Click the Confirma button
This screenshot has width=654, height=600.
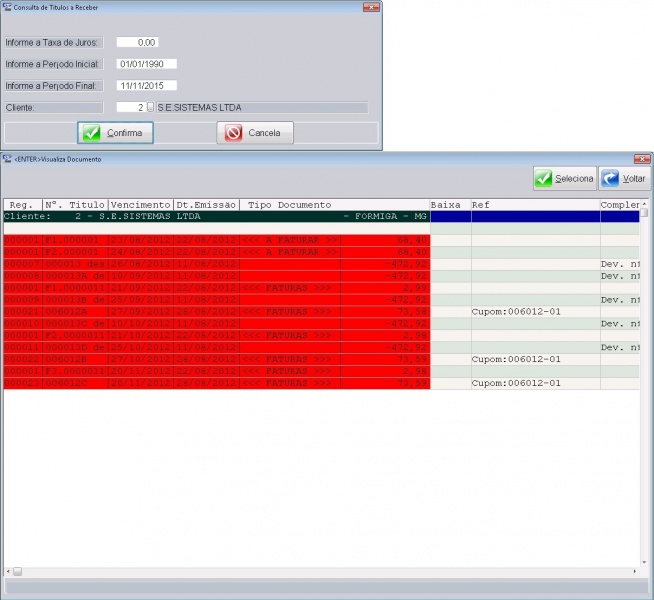coord(115,133)
